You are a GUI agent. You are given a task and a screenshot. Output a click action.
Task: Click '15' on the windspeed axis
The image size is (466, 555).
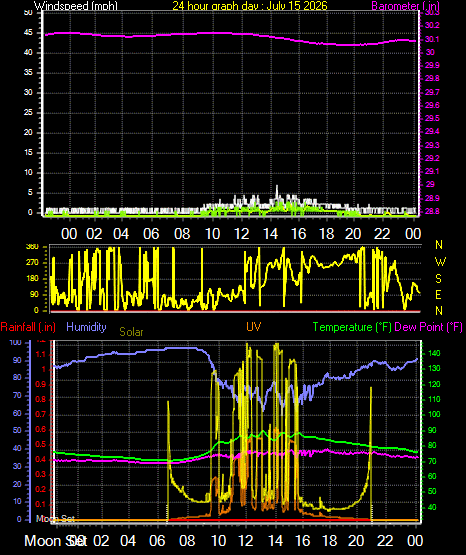tap(28, 153)
